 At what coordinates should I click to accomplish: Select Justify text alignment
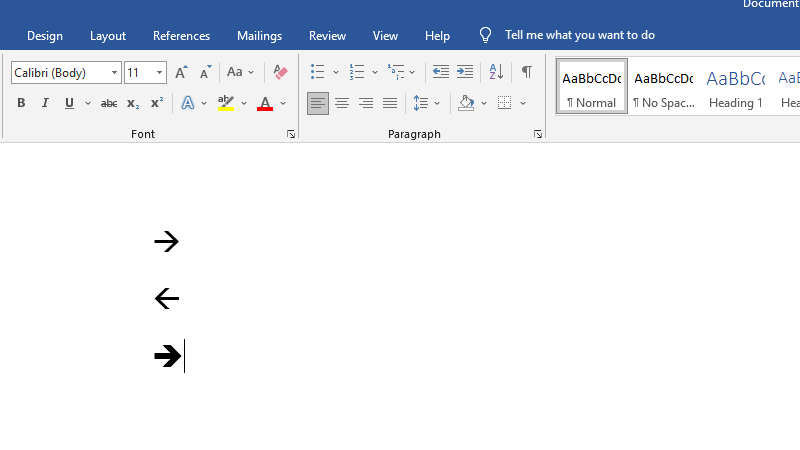(390, 103)
